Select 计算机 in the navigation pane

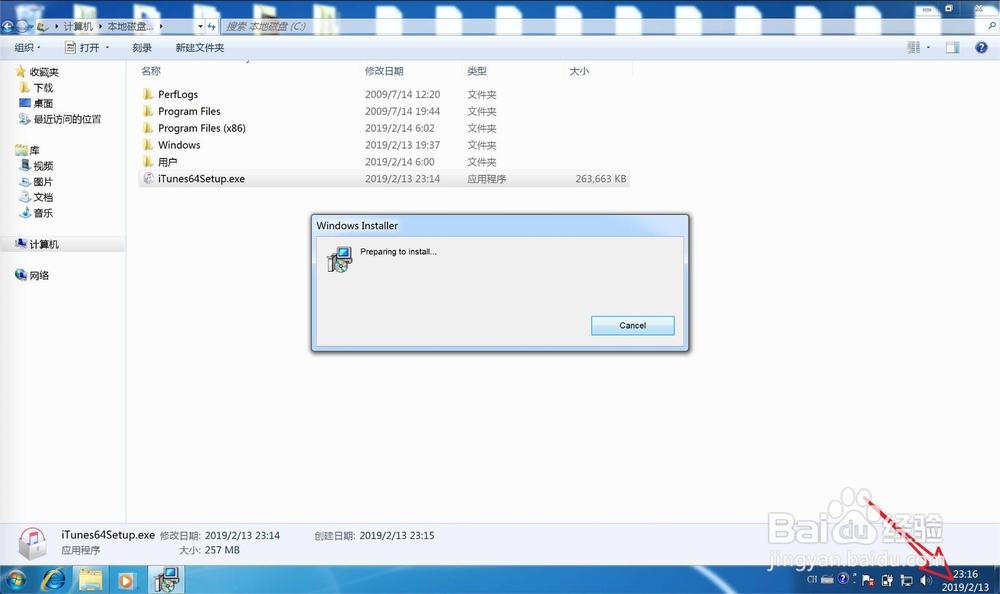(44, 244)
